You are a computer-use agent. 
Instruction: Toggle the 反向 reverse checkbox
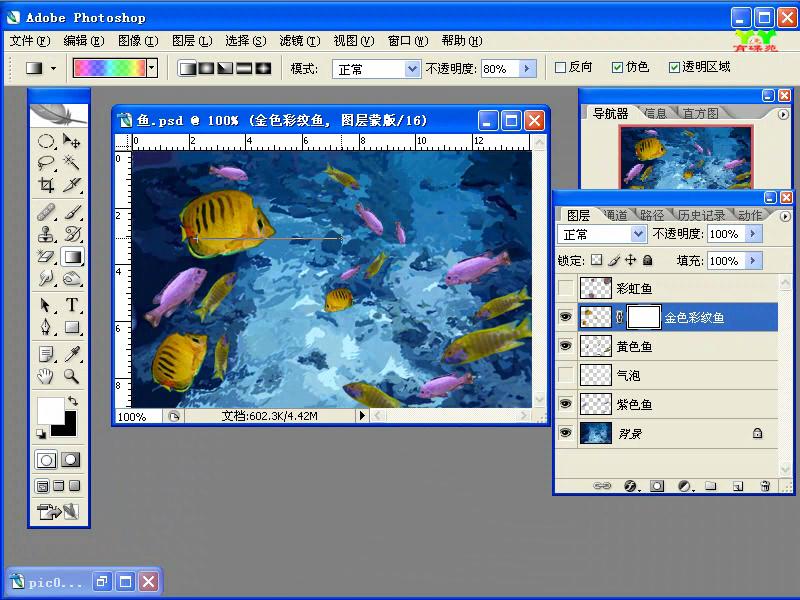click(560, 67)
